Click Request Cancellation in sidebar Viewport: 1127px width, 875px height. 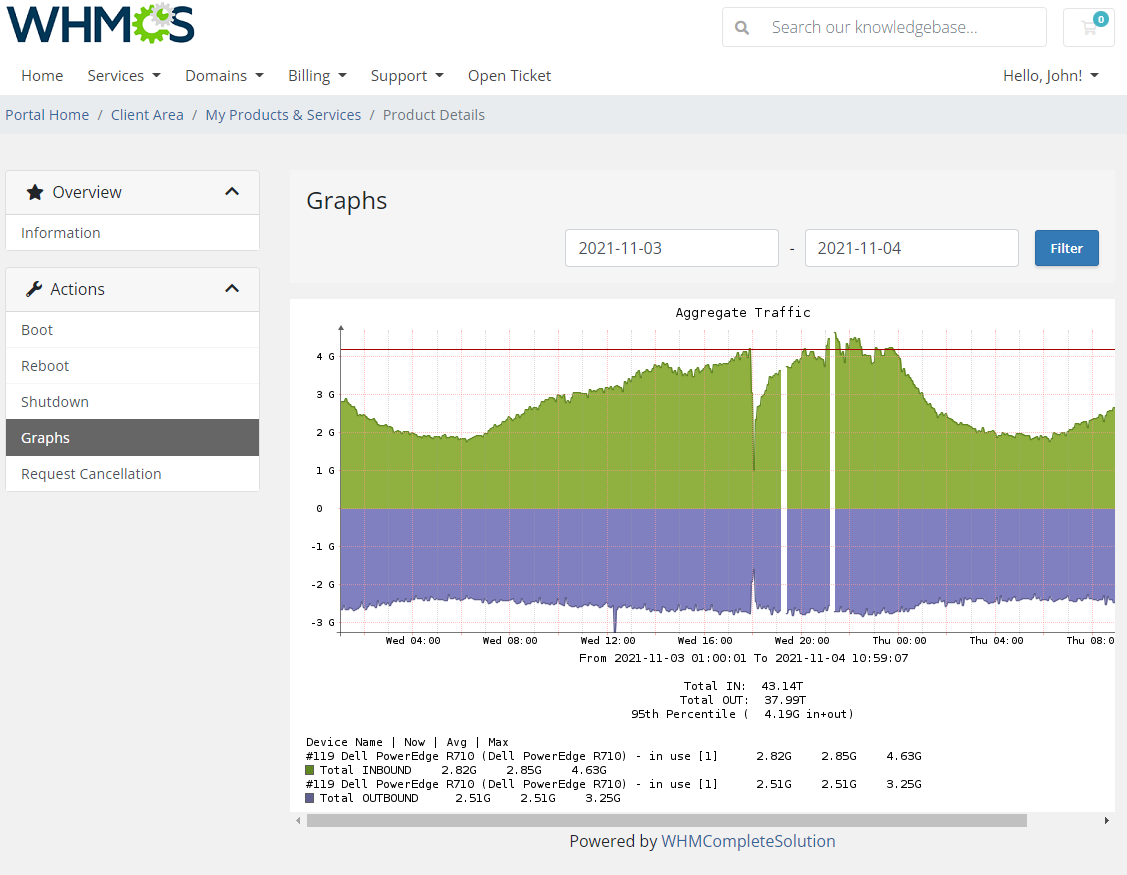[132, 474]
